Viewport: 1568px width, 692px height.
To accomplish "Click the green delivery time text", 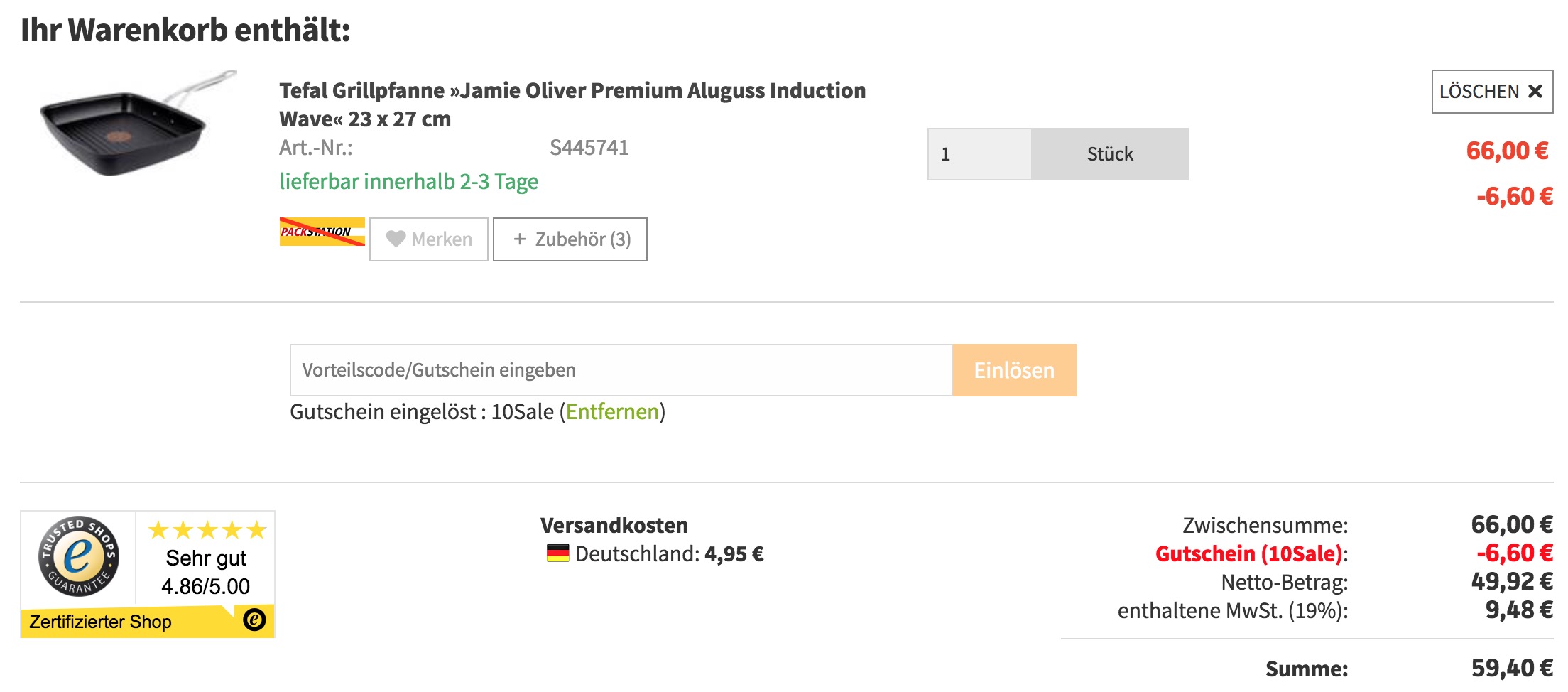I will tap(408, 182).
